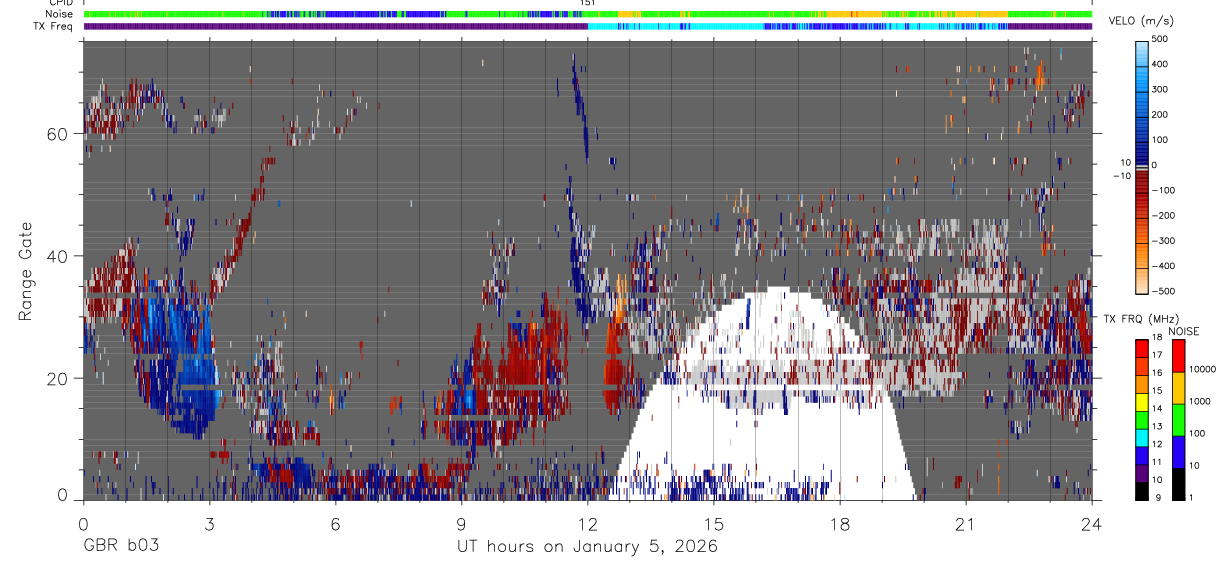Image resolution: width=1228 pixels, height=567 pixels.
Task: Click the -100 label on the velocity colorbar
Action: click(1164, 190)
